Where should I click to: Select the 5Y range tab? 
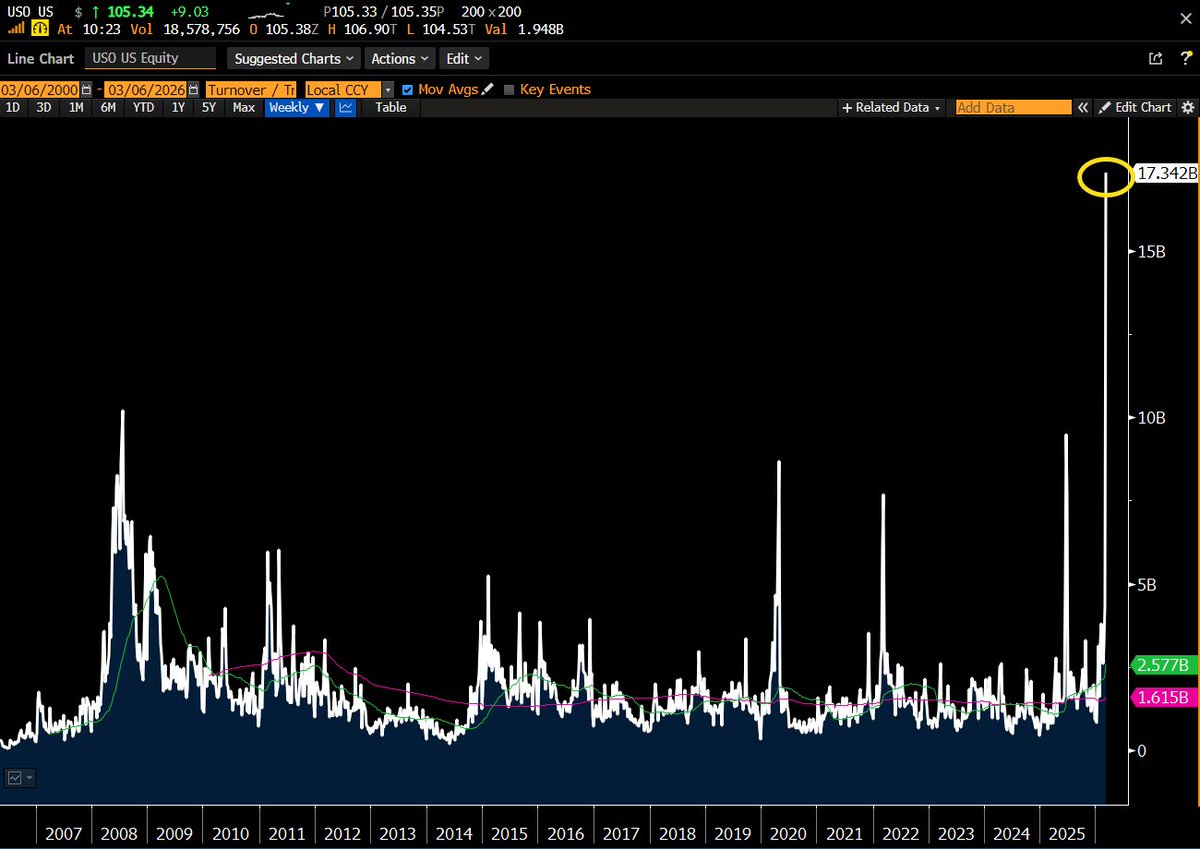coord(209,107)
